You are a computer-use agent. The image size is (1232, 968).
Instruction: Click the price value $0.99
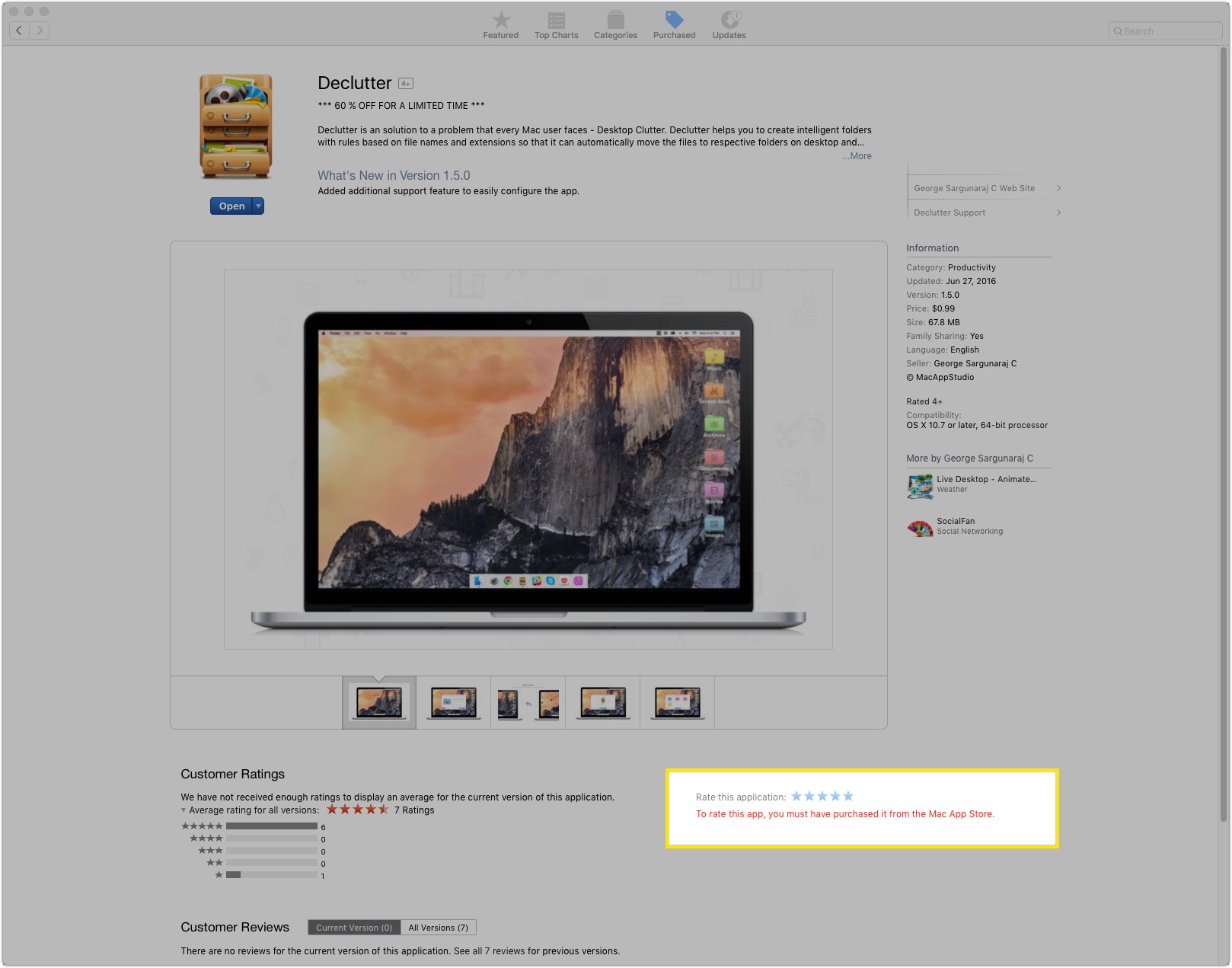943,308
